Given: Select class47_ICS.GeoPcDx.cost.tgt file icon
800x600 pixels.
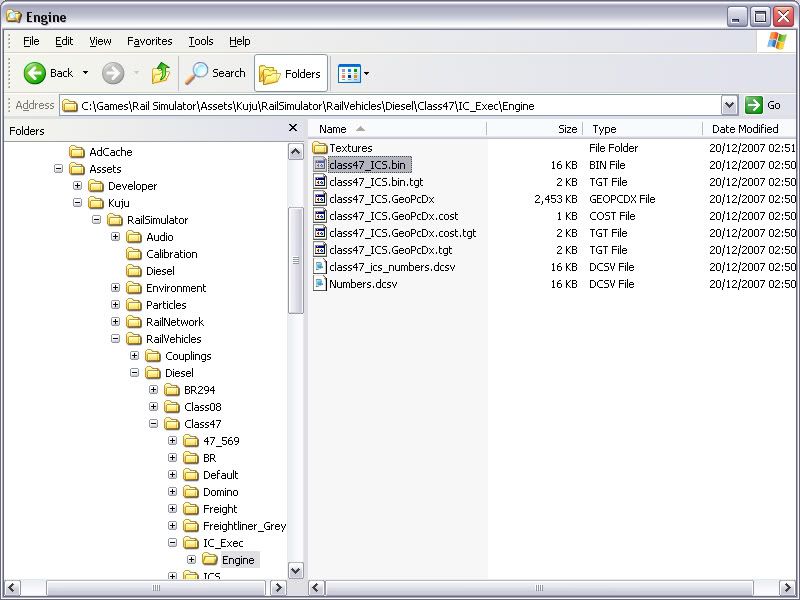Looking at the screenshot, I should [320, 233].
